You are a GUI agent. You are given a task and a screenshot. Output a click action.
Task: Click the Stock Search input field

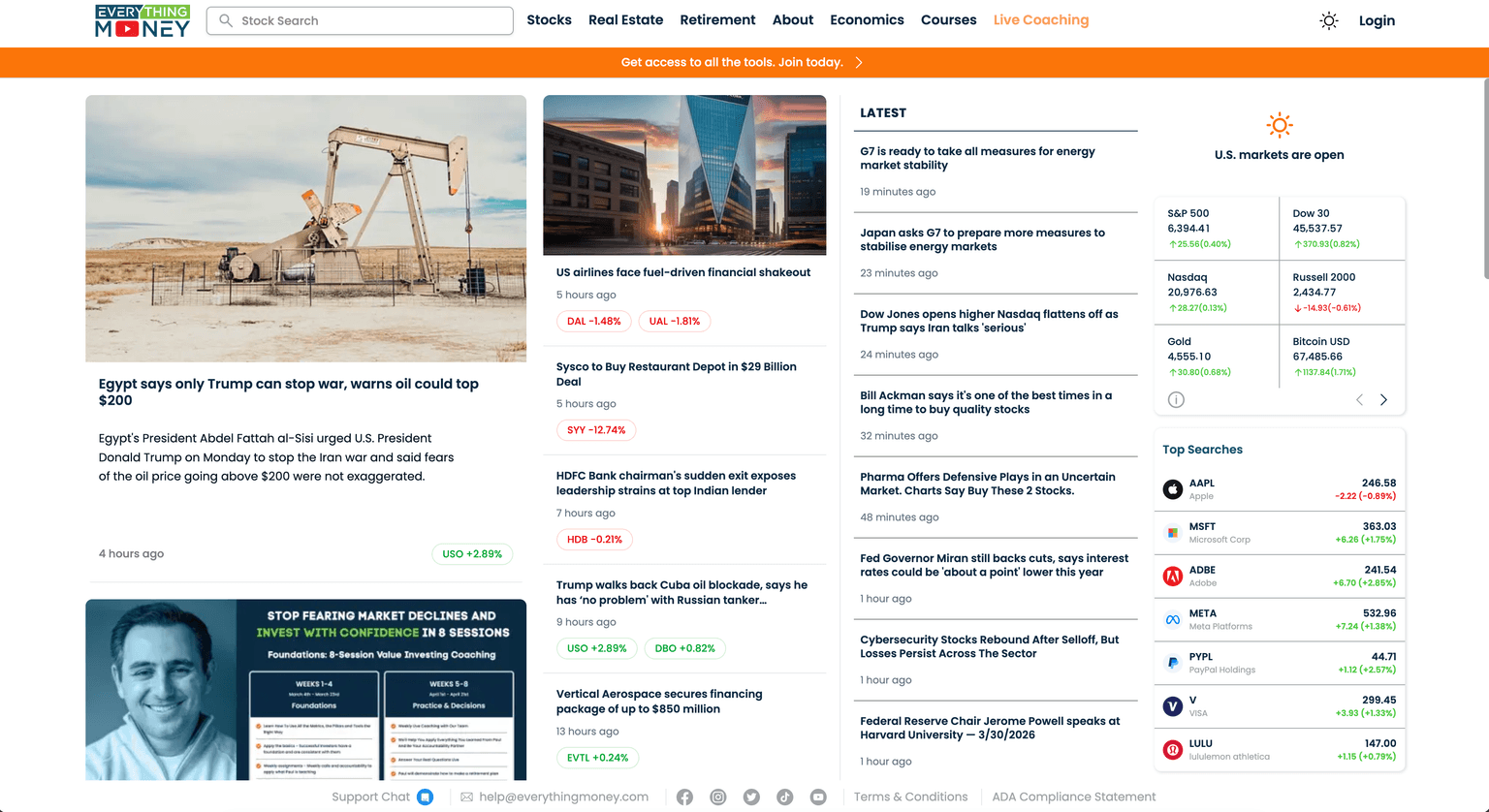[360, 20]
